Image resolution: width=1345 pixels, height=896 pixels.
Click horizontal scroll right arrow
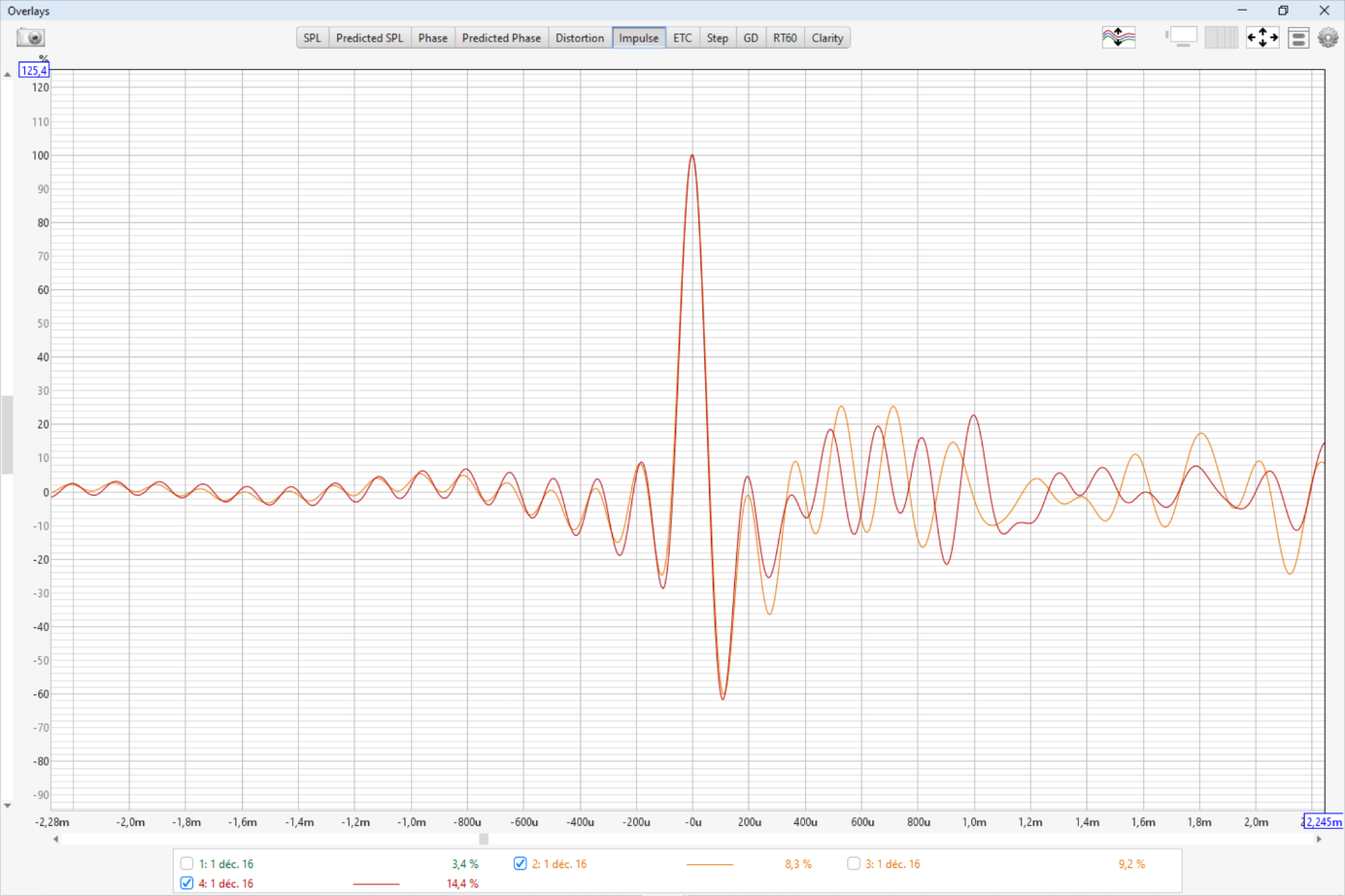[1318, 838]
